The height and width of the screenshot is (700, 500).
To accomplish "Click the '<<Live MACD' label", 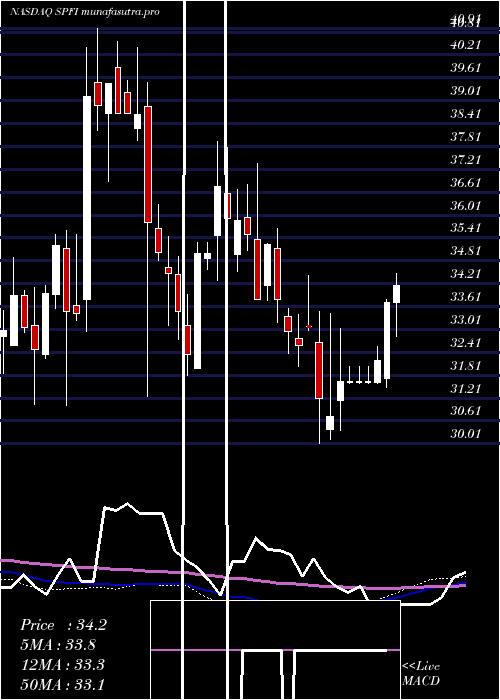I will (x=421, y=674).
